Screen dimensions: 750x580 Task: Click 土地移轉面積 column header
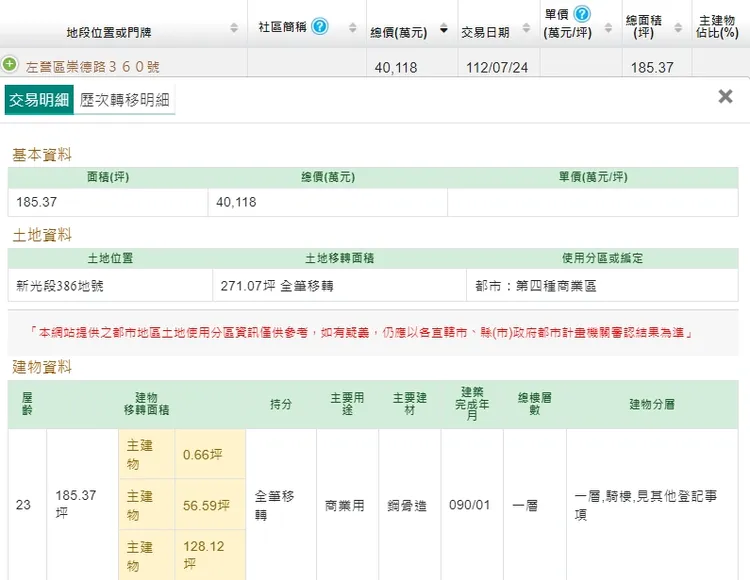click(x=340, y=258)
